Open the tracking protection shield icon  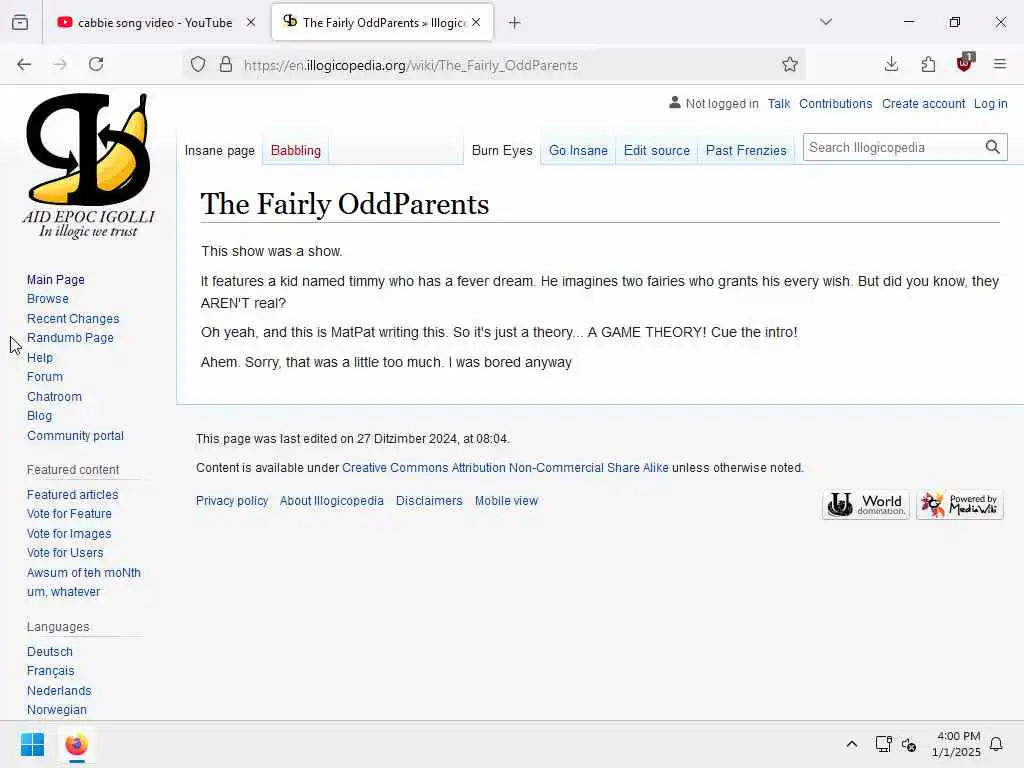198,65
